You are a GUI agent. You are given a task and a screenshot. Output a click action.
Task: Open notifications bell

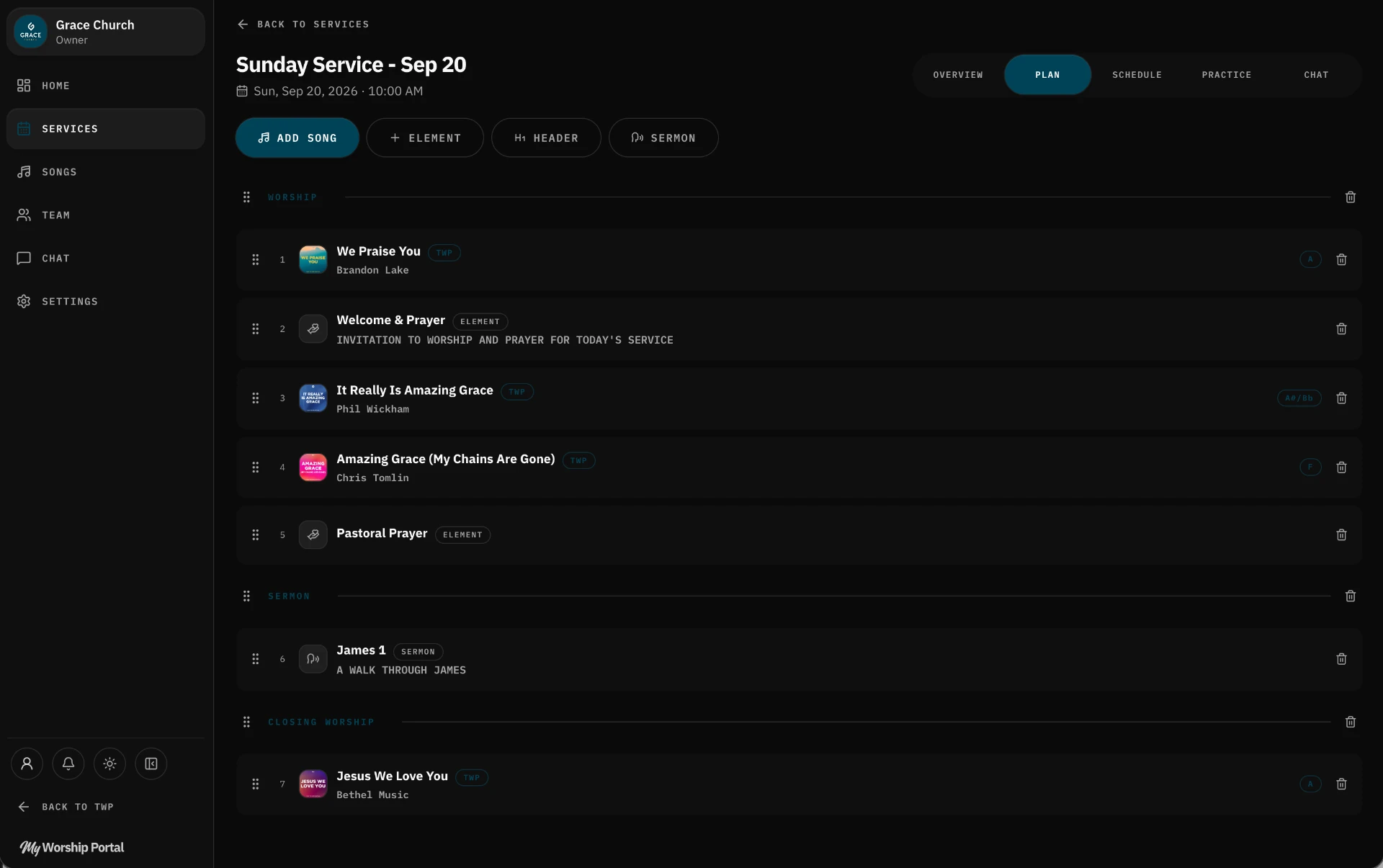click(x=68, y=764)
